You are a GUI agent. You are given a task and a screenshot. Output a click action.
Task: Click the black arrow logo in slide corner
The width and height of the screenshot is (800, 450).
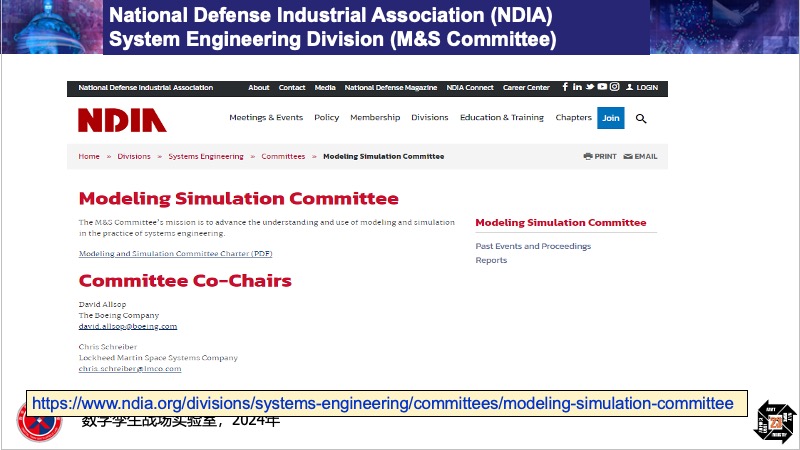pos(775,421)
